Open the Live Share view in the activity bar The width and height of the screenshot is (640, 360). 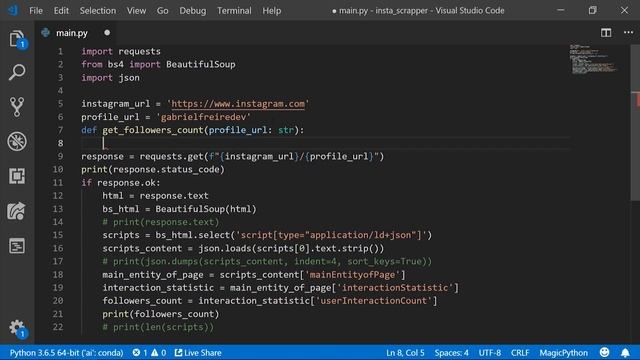[x=17, y=211]
